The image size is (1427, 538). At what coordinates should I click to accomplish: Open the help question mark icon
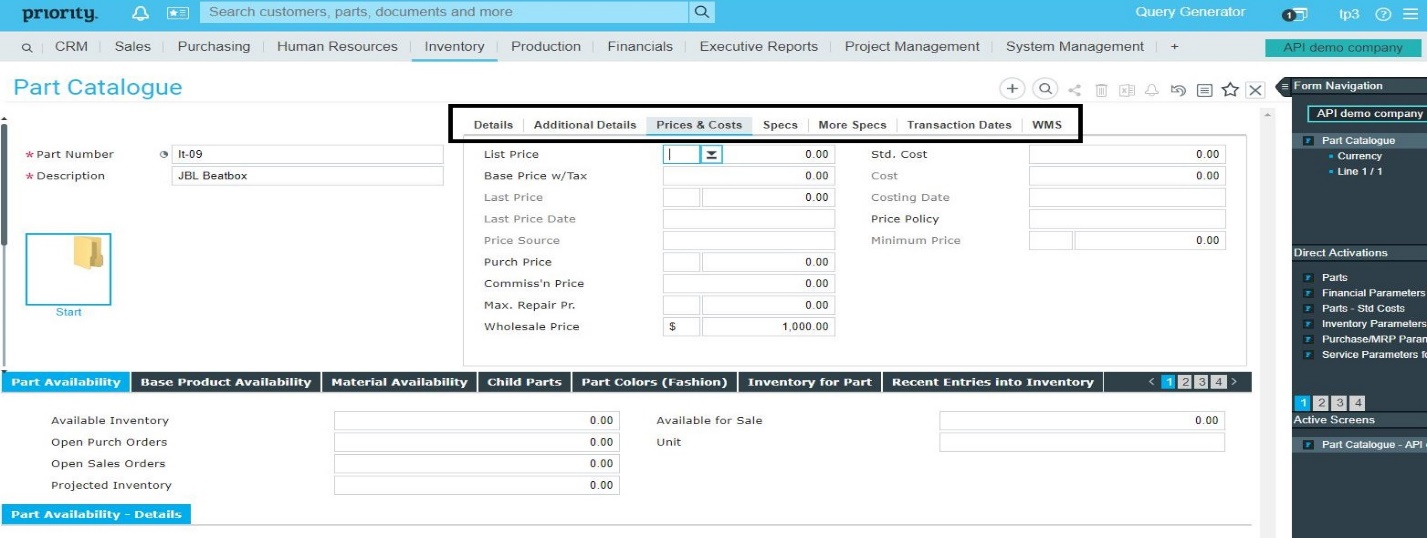point(1383,14)
